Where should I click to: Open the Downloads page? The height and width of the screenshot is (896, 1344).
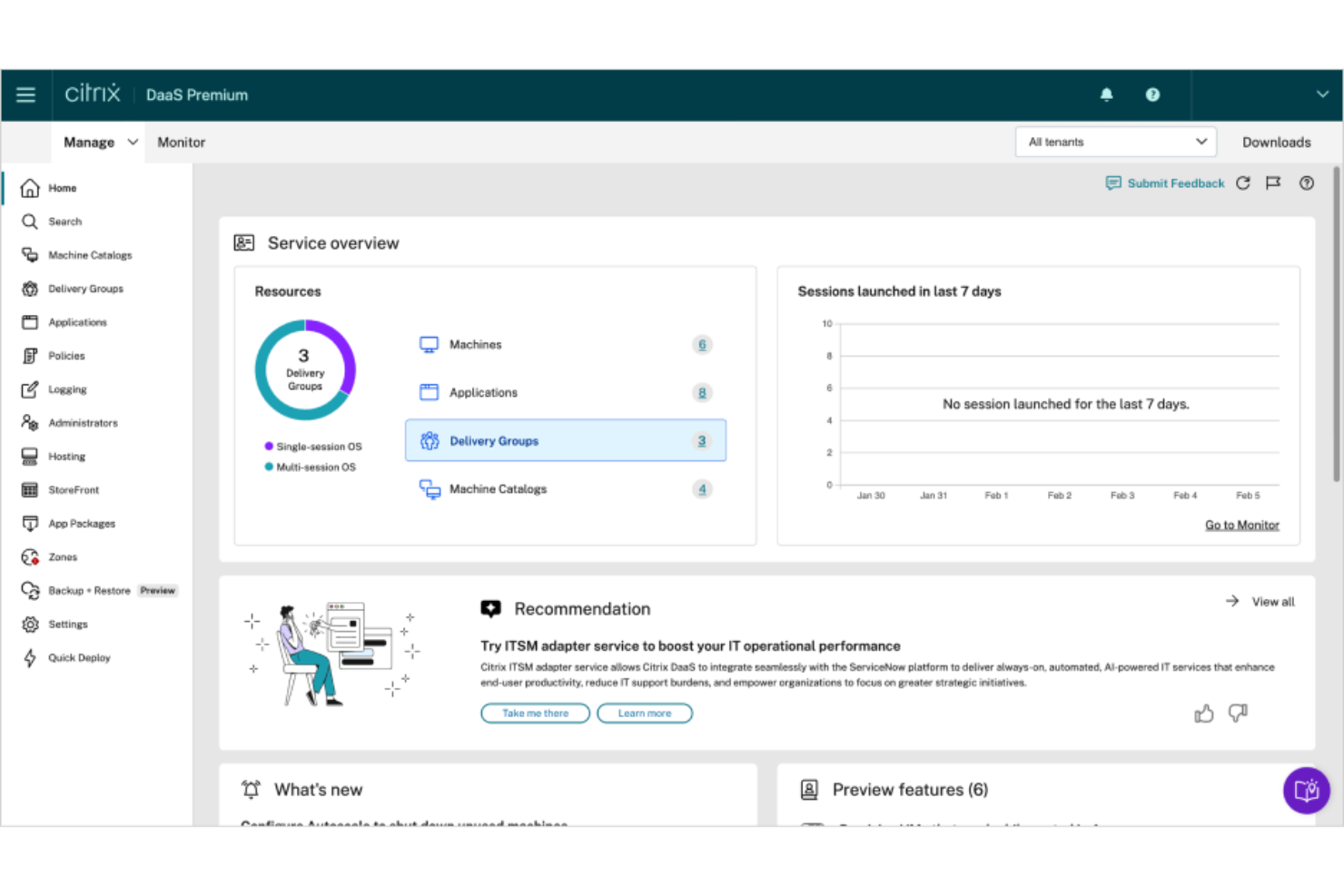1276,143
